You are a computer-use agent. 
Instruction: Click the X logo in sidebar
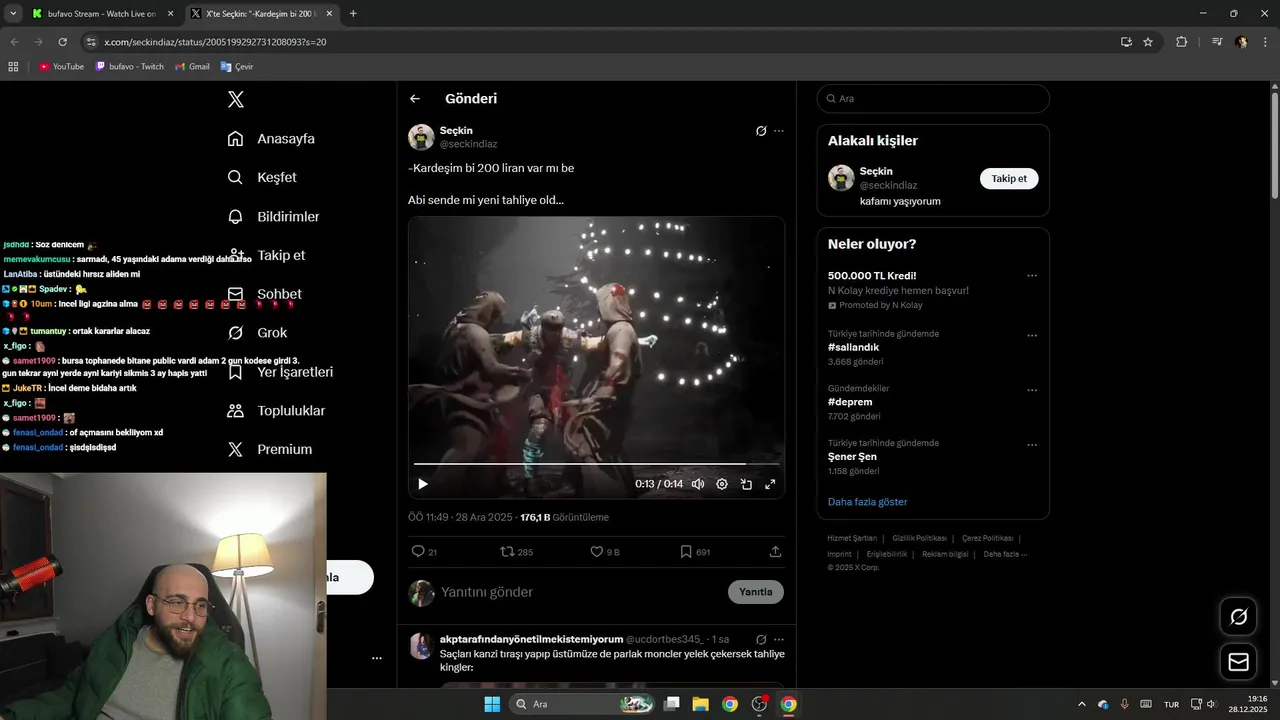click(x=236, y=99)
